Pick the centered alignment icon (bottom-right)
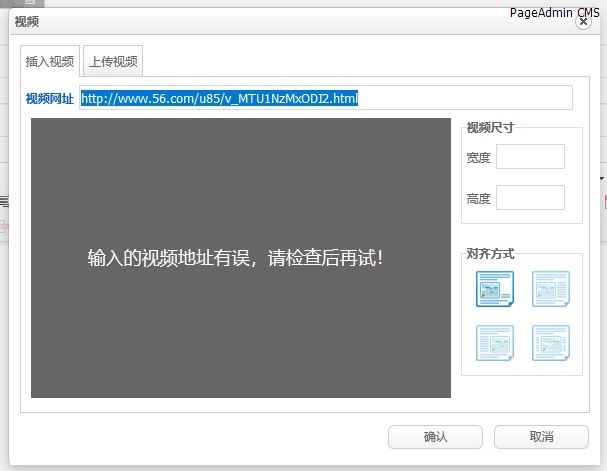This screenshot has width=607, height=471. tap(551, 343)
